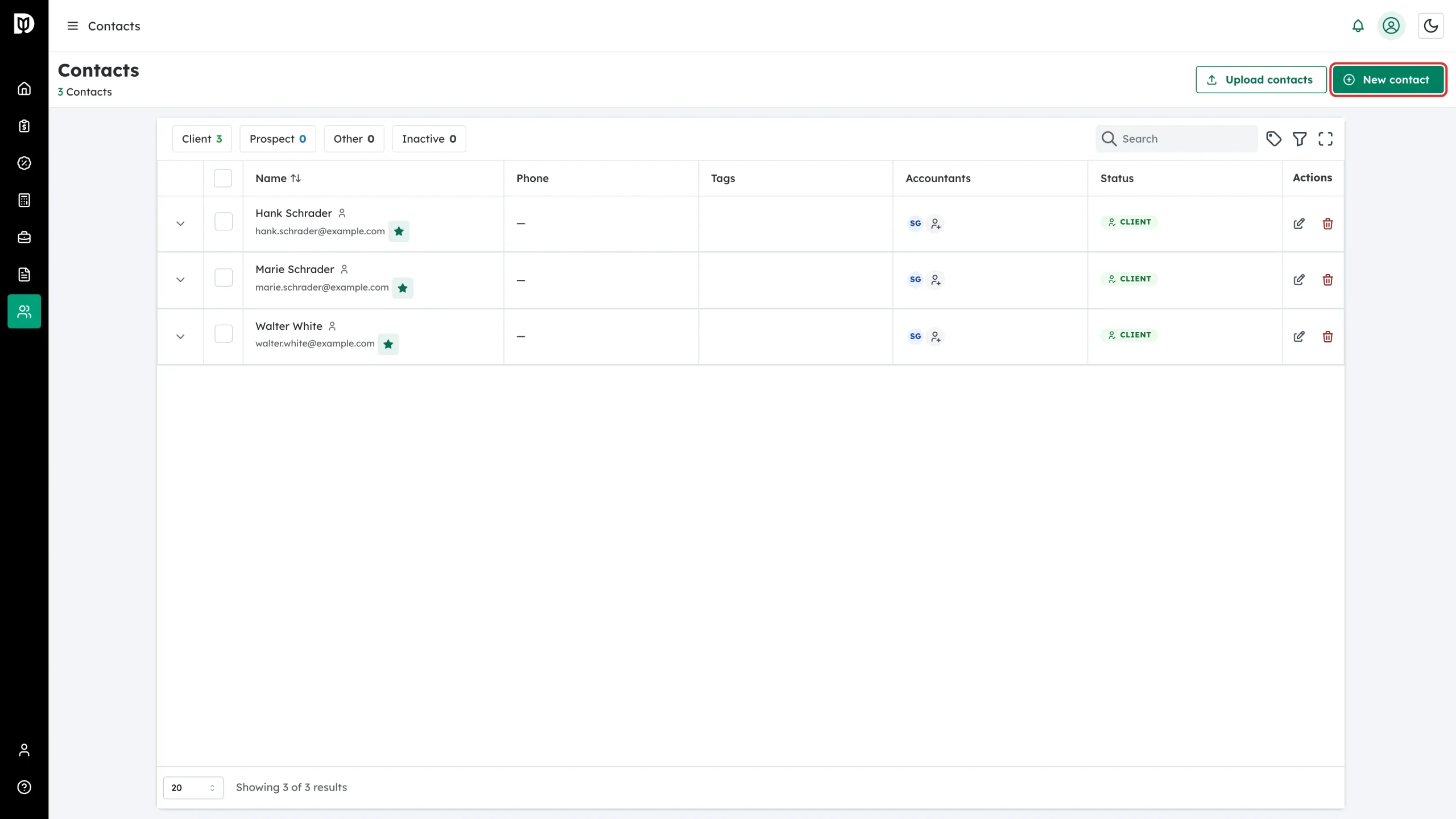
Task: Check the Walter White row checkbox
Action: (224, 334)
